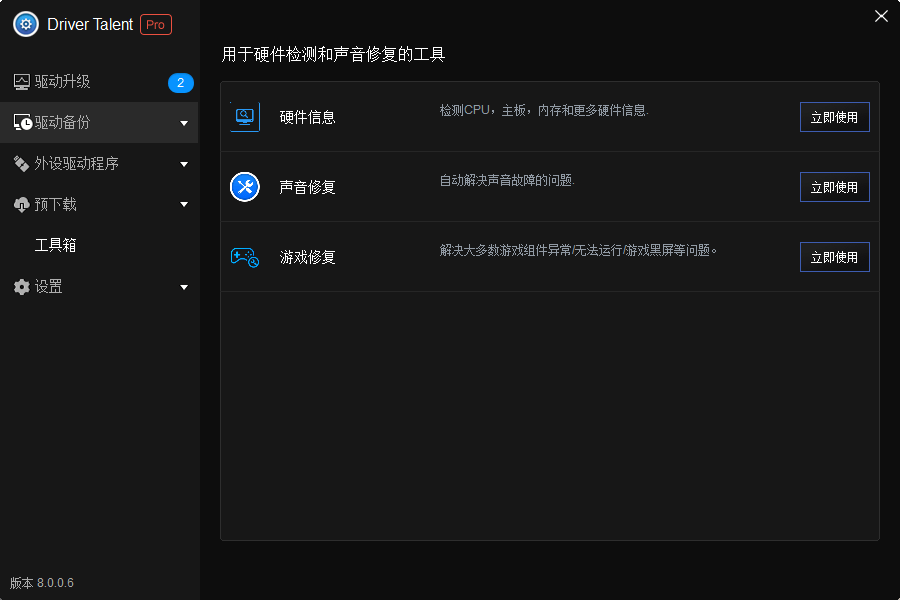Expand the 外设驱动程序 submenu arrow
The image size is (900, 600).
(x=184, y=164)
